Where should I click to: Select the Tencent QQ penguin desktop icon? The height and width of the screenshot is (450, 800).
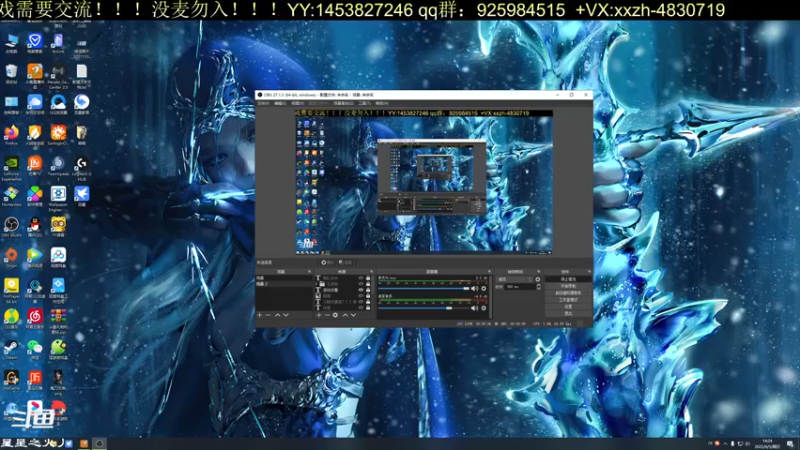click(35, 227)
